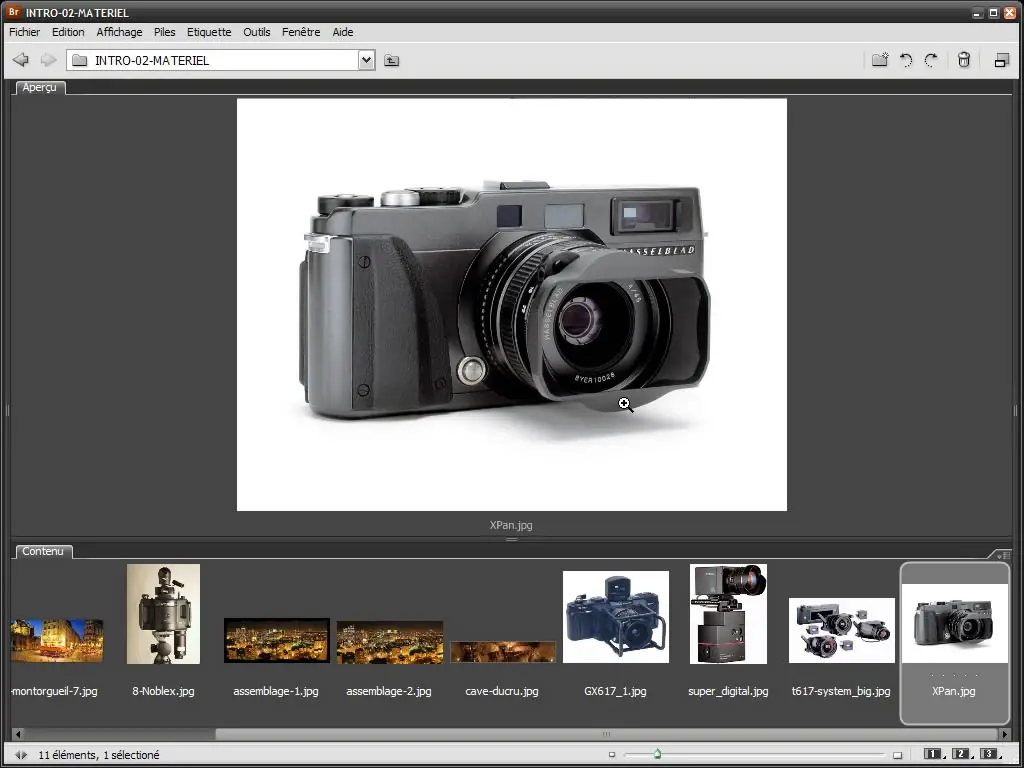Open the Aide menu
This screenshot has width=1024, height=768.
(x=343, y=32)
